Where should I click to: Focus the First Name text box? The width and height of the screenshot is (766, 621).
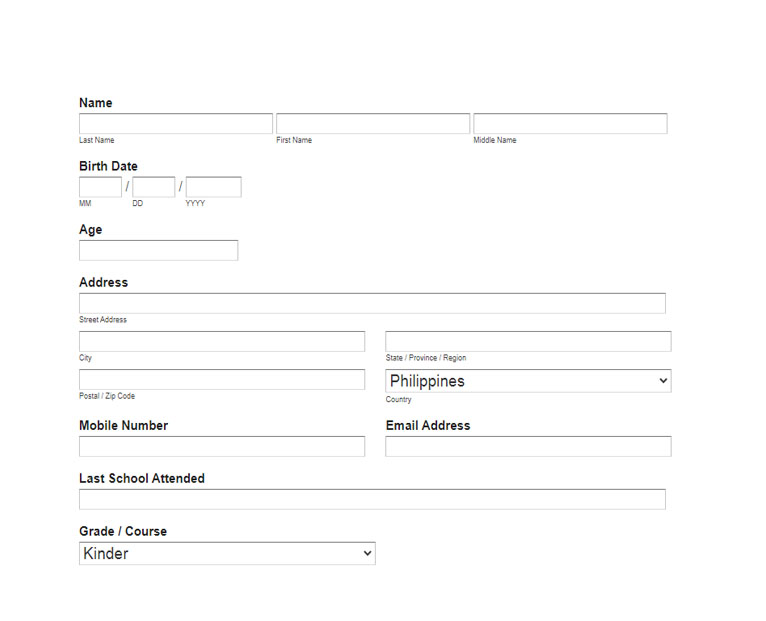(x=372, y=124)
